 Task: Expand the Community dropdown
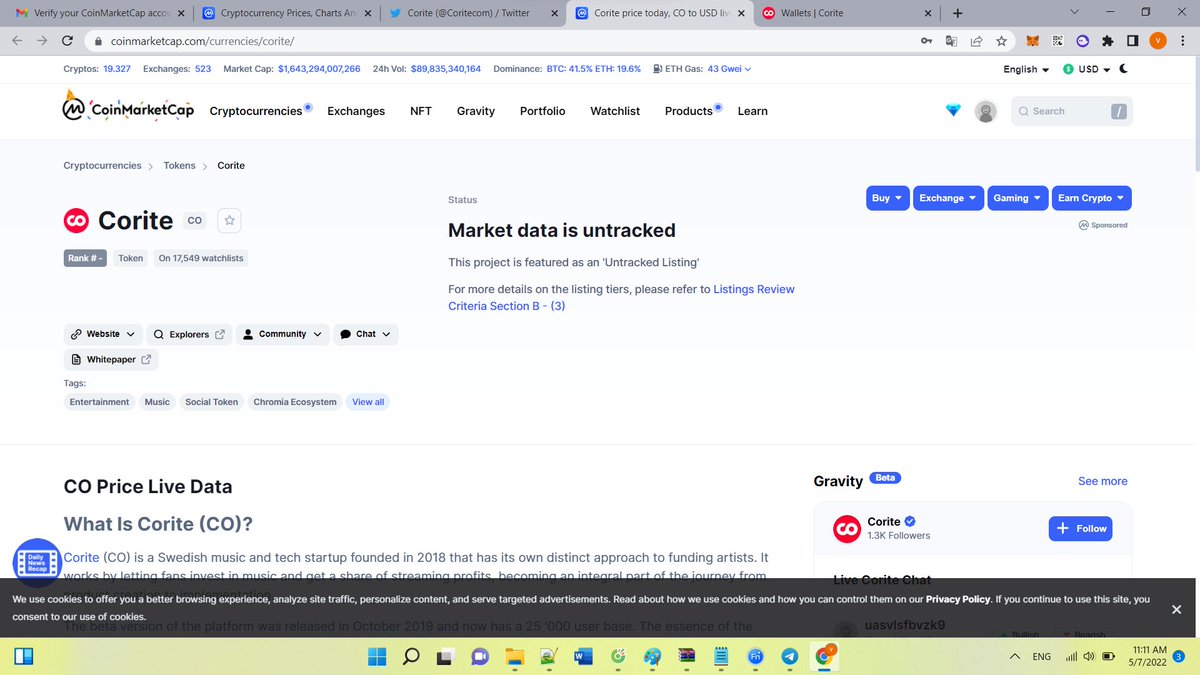click(x=283, y=334)
